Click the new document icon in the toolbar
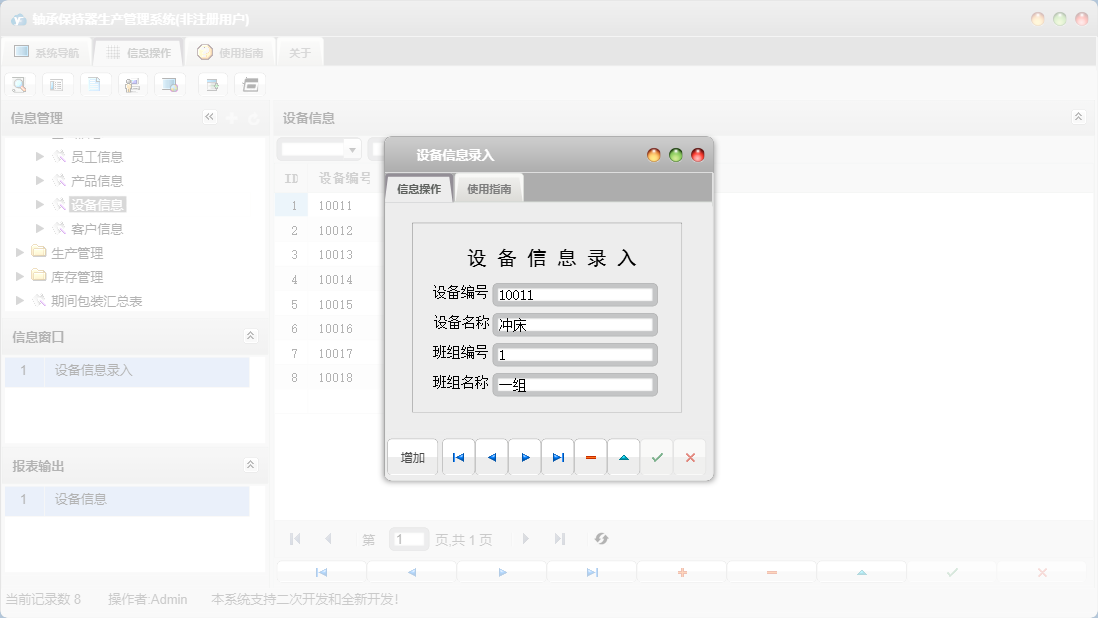 (95, 84)
